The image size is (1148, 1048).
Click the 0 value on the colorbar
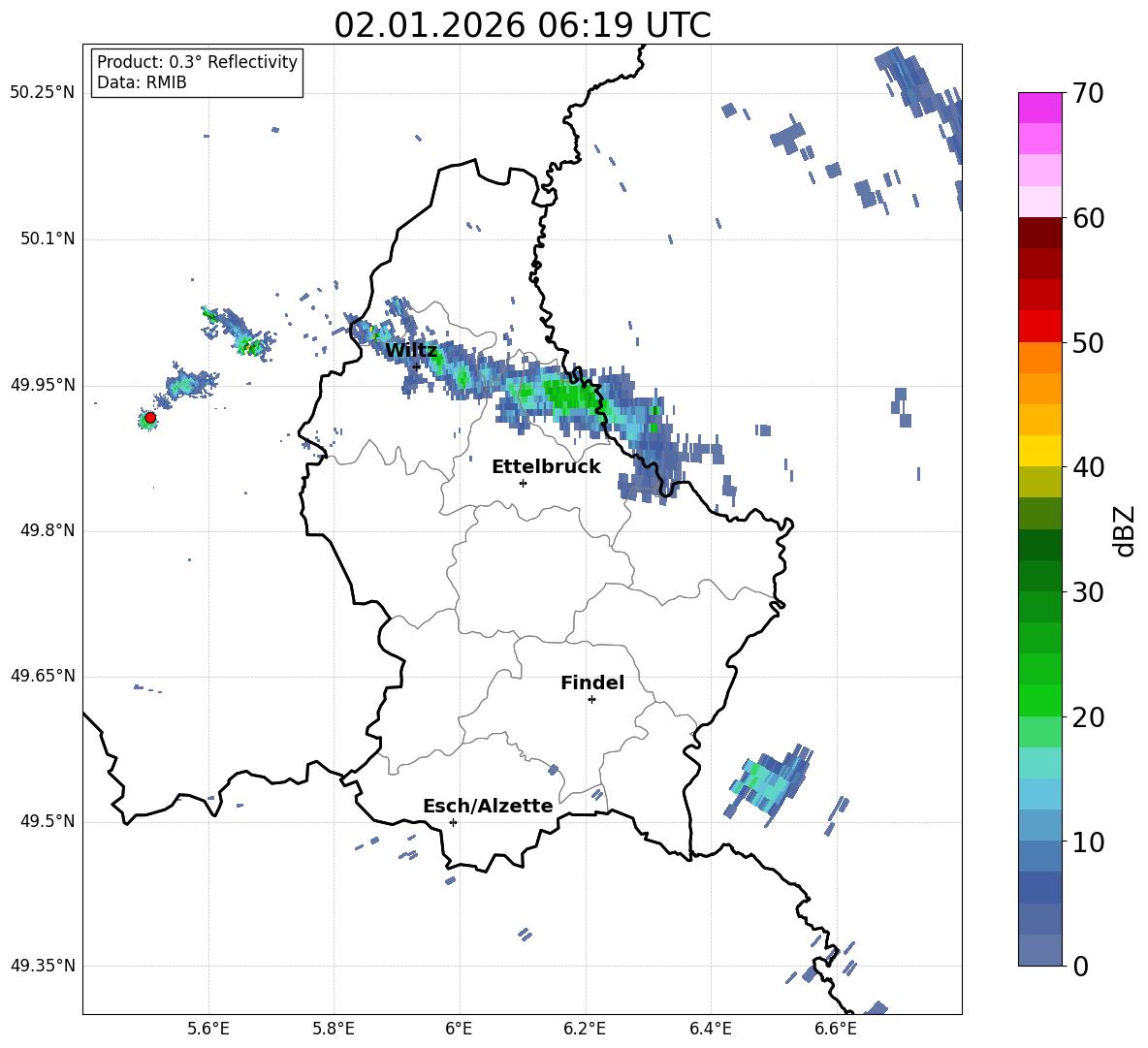[x=1081, y=966]
